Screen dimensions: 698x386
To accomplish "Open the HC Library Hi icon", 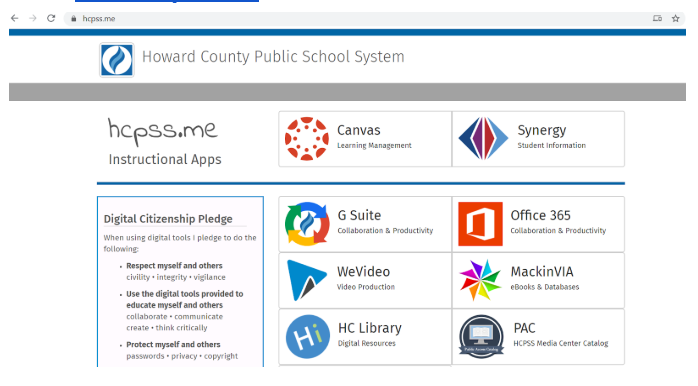I will (x=308, y=337).
